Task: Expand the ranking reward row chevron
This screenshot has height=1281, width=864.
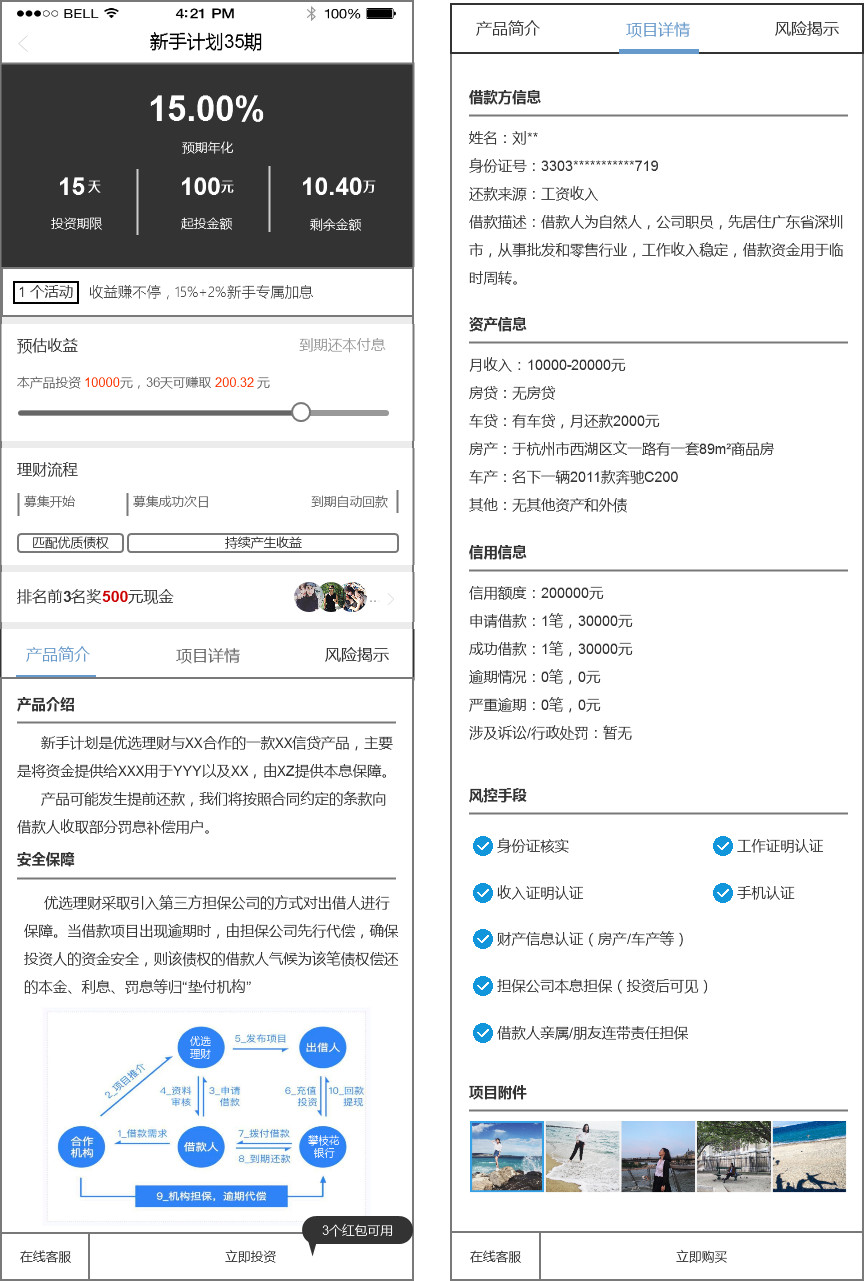Action: pos(391,599)
